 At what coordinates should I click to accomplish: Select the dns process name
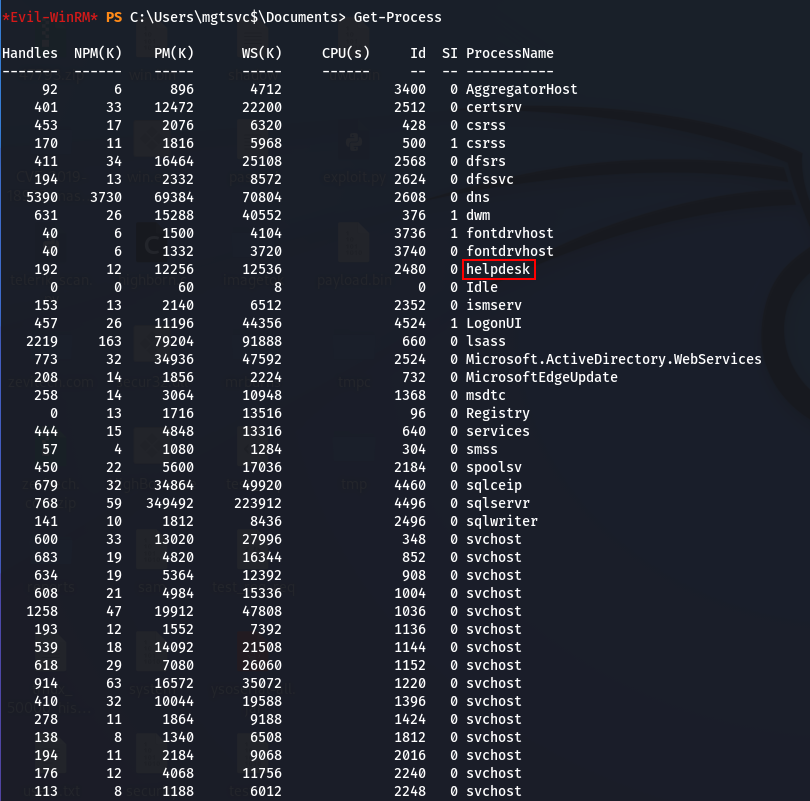click(x=477, y=197)
